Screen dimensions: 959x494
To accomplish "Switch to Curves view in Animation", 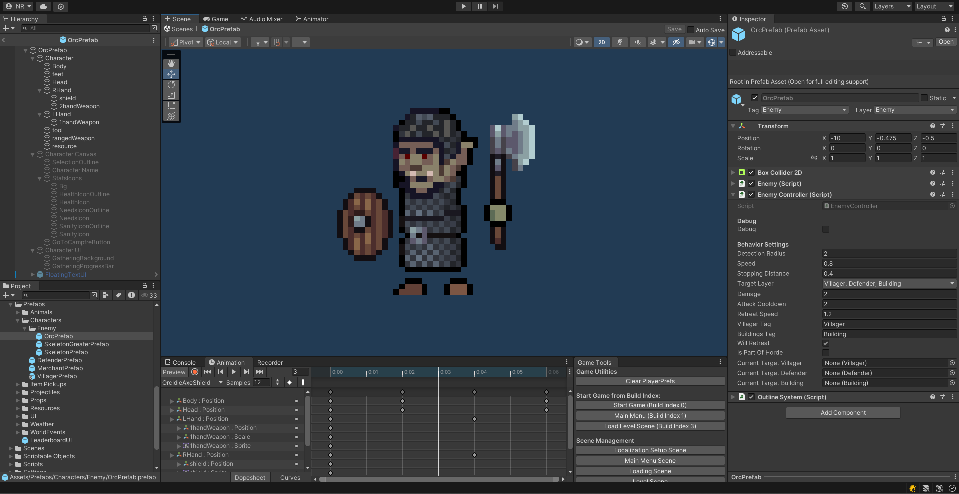I will pos(289,477).
